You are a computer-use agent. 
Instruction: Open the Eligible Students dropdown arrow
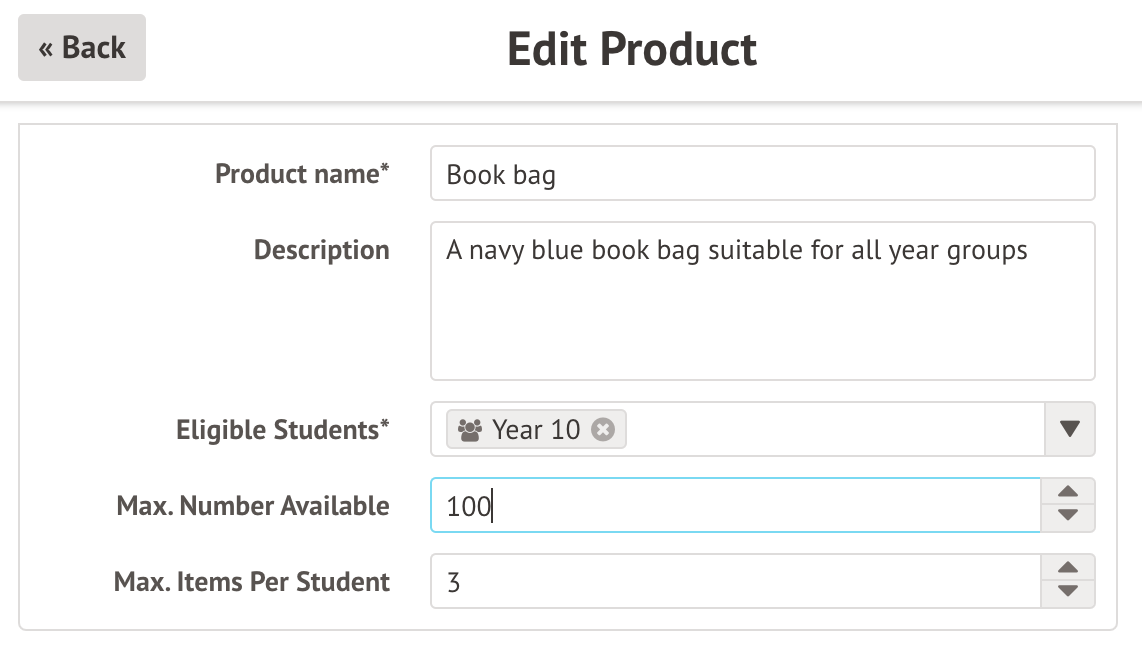[x=1069, y=430]
